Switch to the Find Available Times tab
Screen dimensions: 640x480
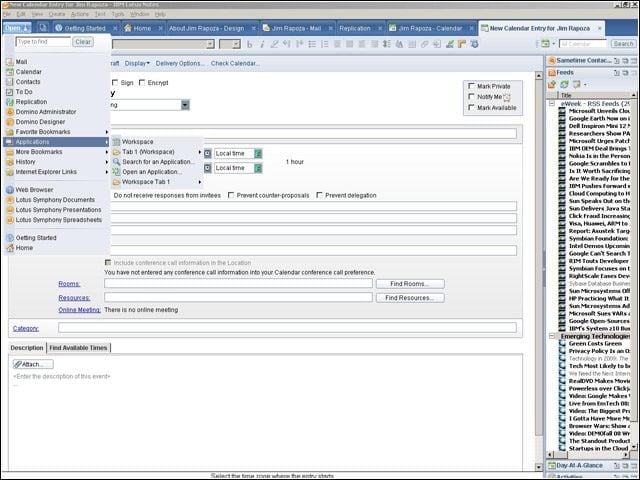(78, 348)
